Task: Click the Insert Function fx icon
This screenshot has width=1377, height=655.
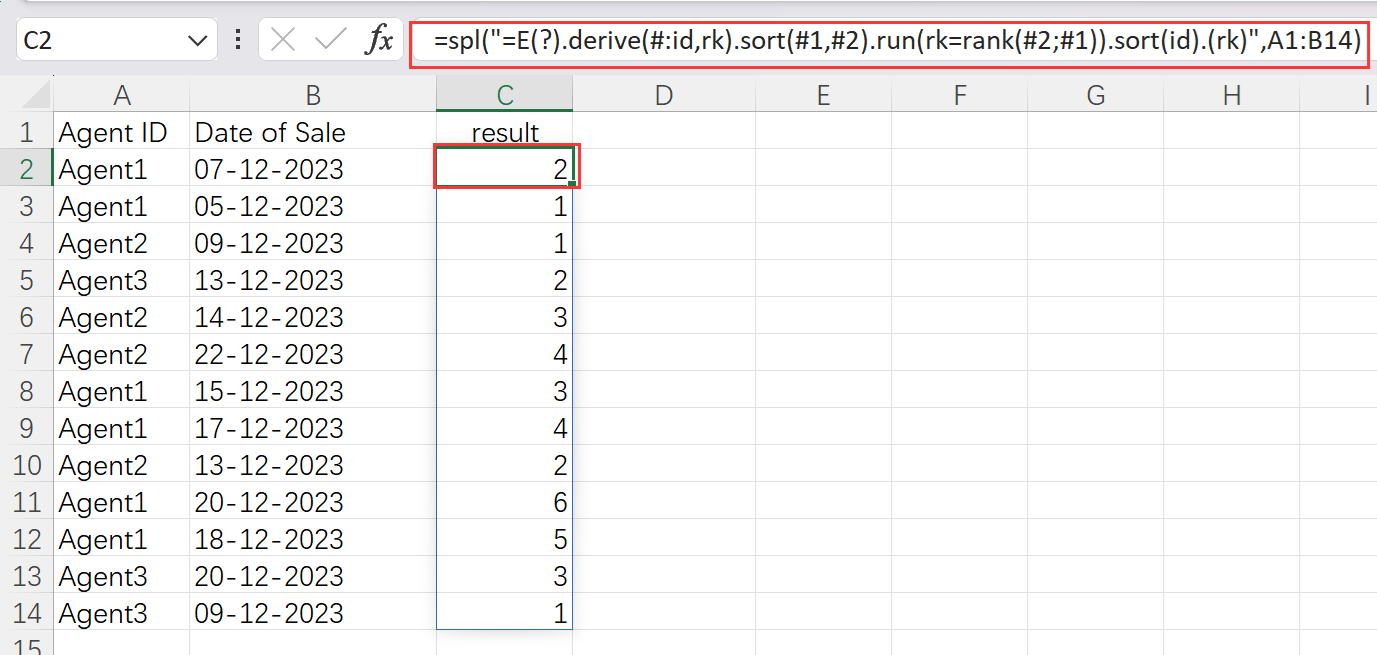Action: click(x=379, y=40)
